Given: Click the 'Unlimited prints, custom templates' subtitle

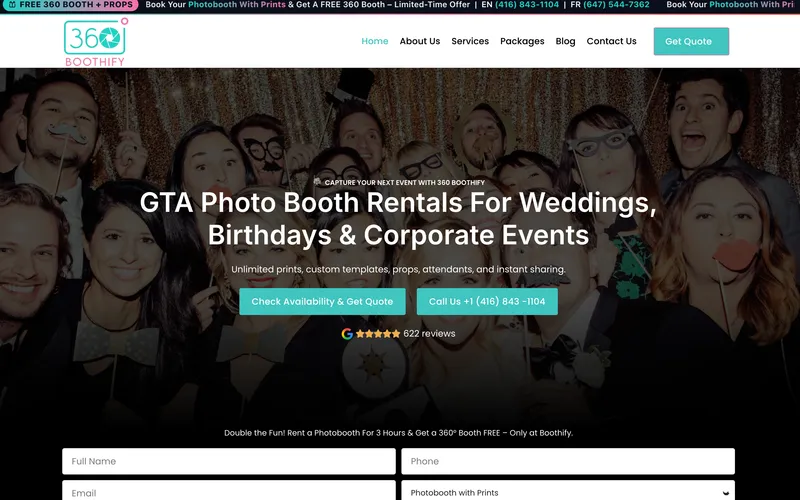Looking at the screenshot, I should click(398, 269).
